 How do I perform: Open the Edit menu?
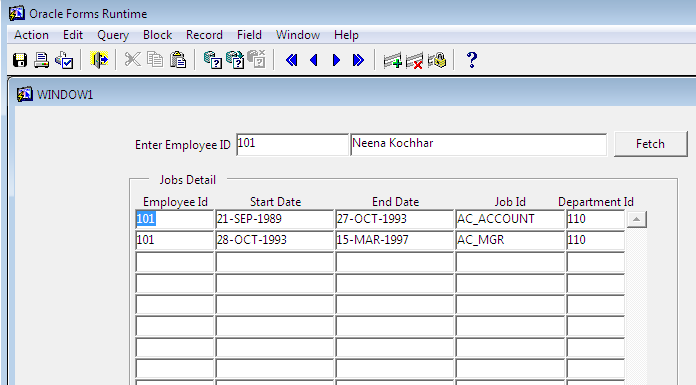point(73,35)
